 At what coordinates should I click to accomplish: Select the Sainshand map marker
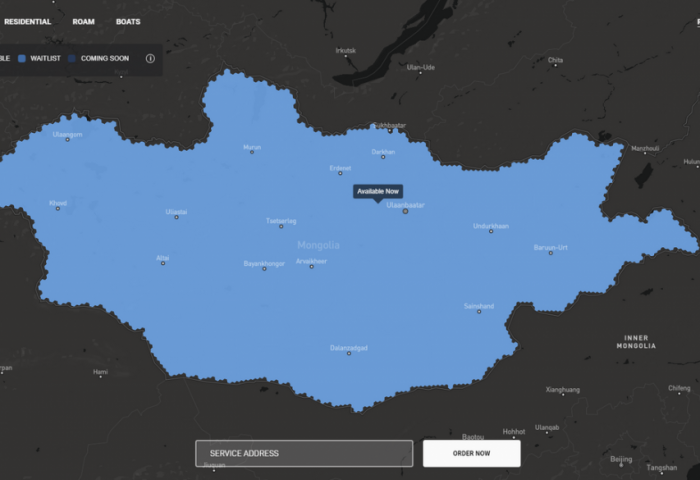(479, 312)
